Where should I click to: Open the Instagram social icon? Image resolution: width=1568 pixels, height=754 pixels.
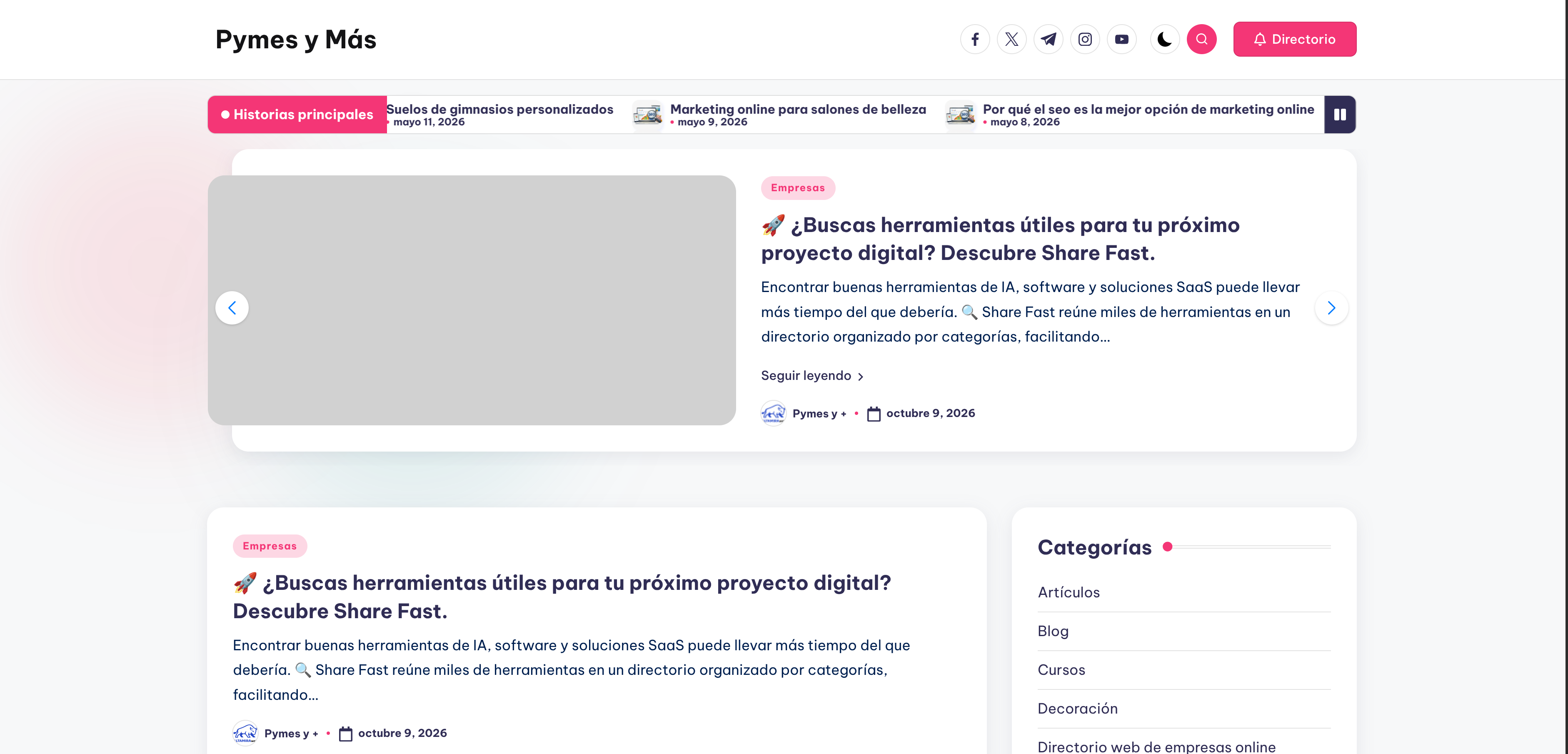1085,40
